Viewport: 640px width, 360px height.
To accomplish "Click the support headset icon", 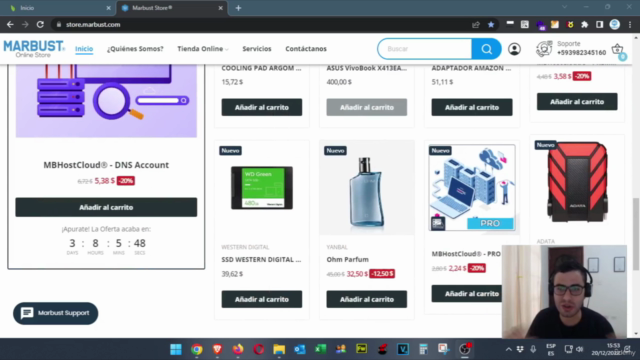I will click(544, 49).
